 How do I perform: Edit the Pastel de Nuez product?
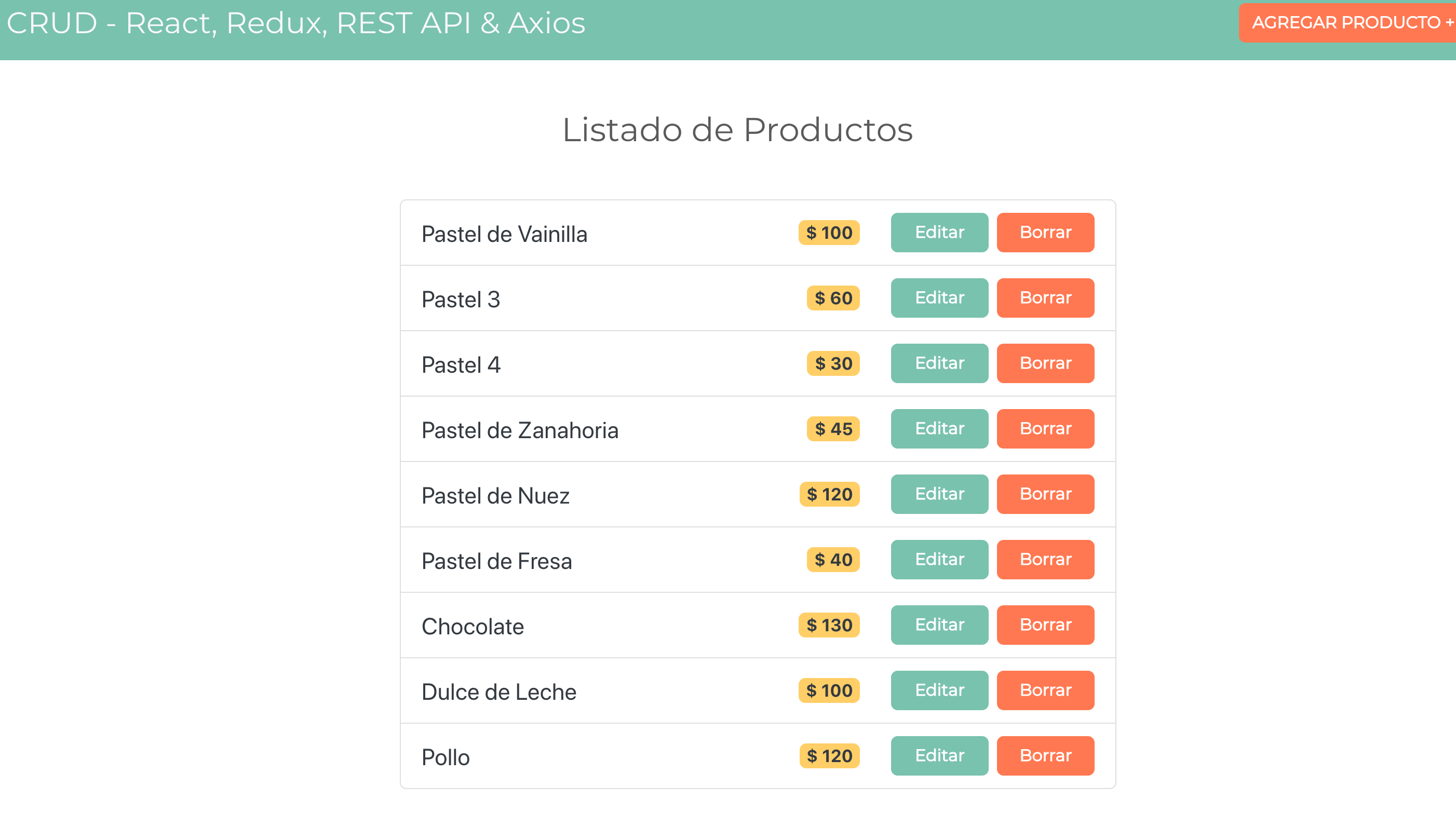point(939,494)
